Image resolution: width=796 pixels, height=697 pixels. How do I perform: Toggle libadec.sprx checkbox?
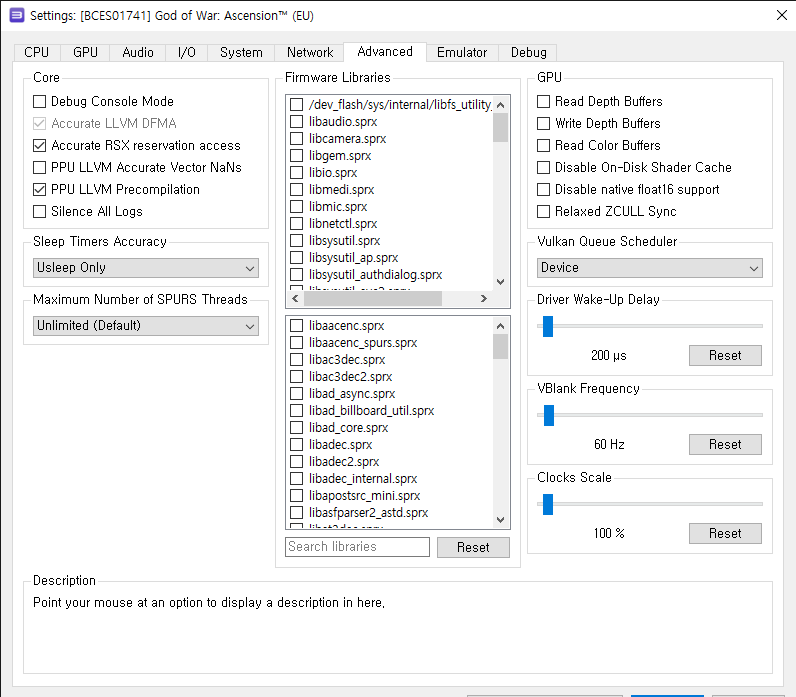296,445
